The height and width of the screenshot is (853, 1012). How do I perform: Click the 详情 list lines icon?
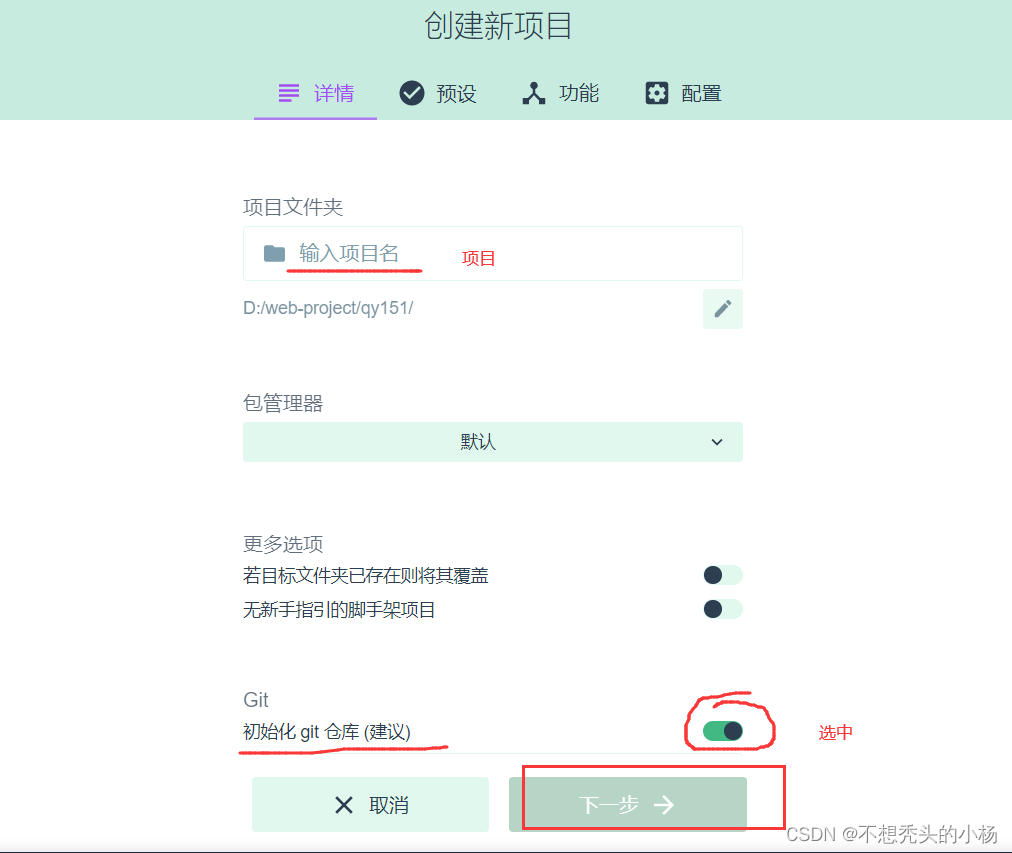[288, 93]
